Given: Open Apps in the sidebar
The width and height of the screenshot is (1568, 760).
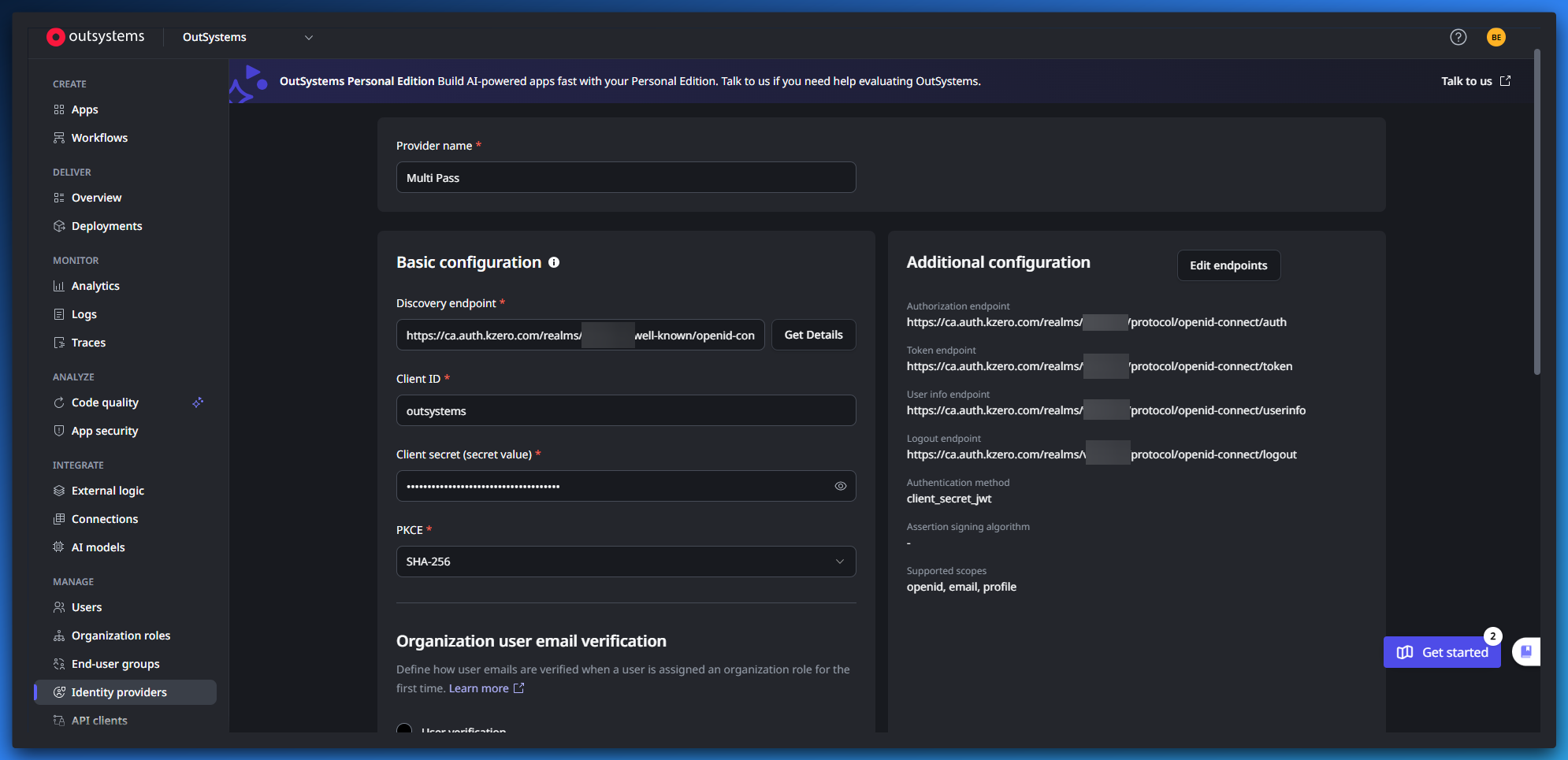Looking at the screenshot, I should click(84, 109).
